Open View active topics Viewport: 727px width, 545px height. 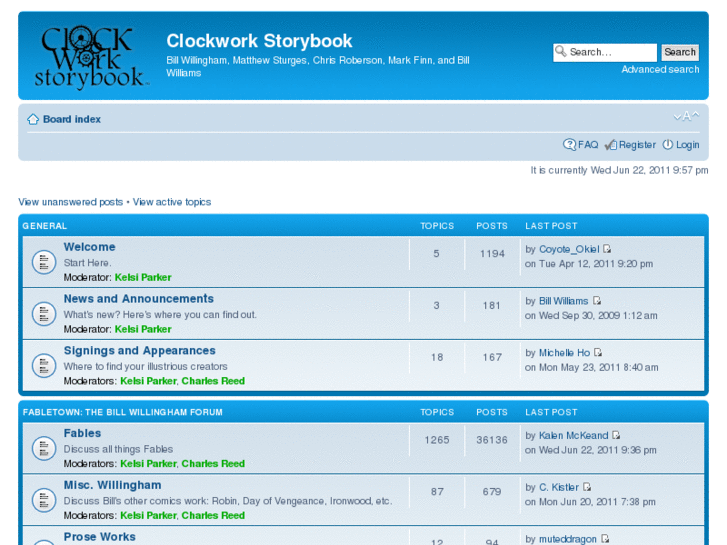pos(172,202)
